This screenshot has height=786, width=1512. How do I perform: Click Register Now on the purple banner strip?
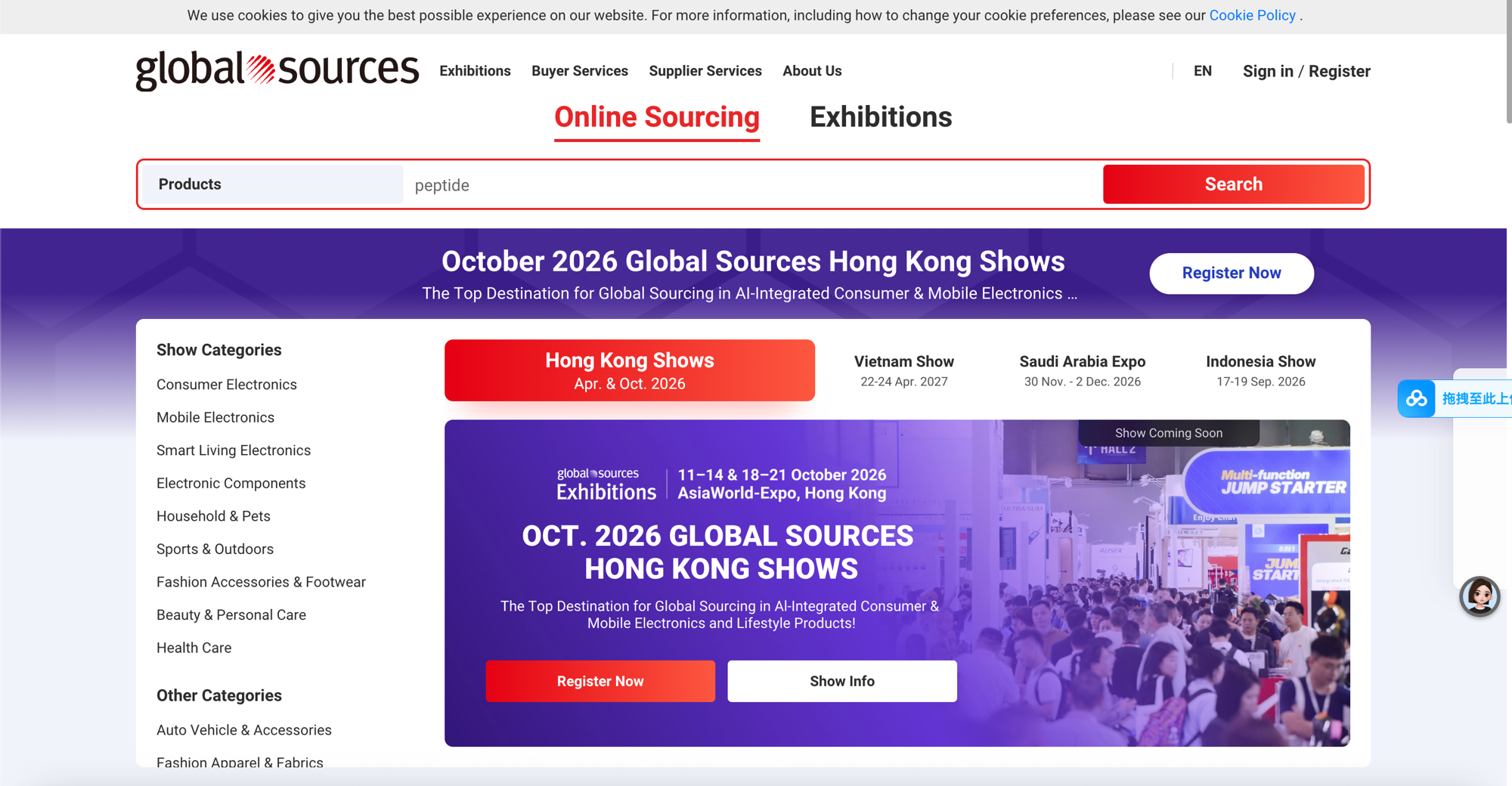1232,273
